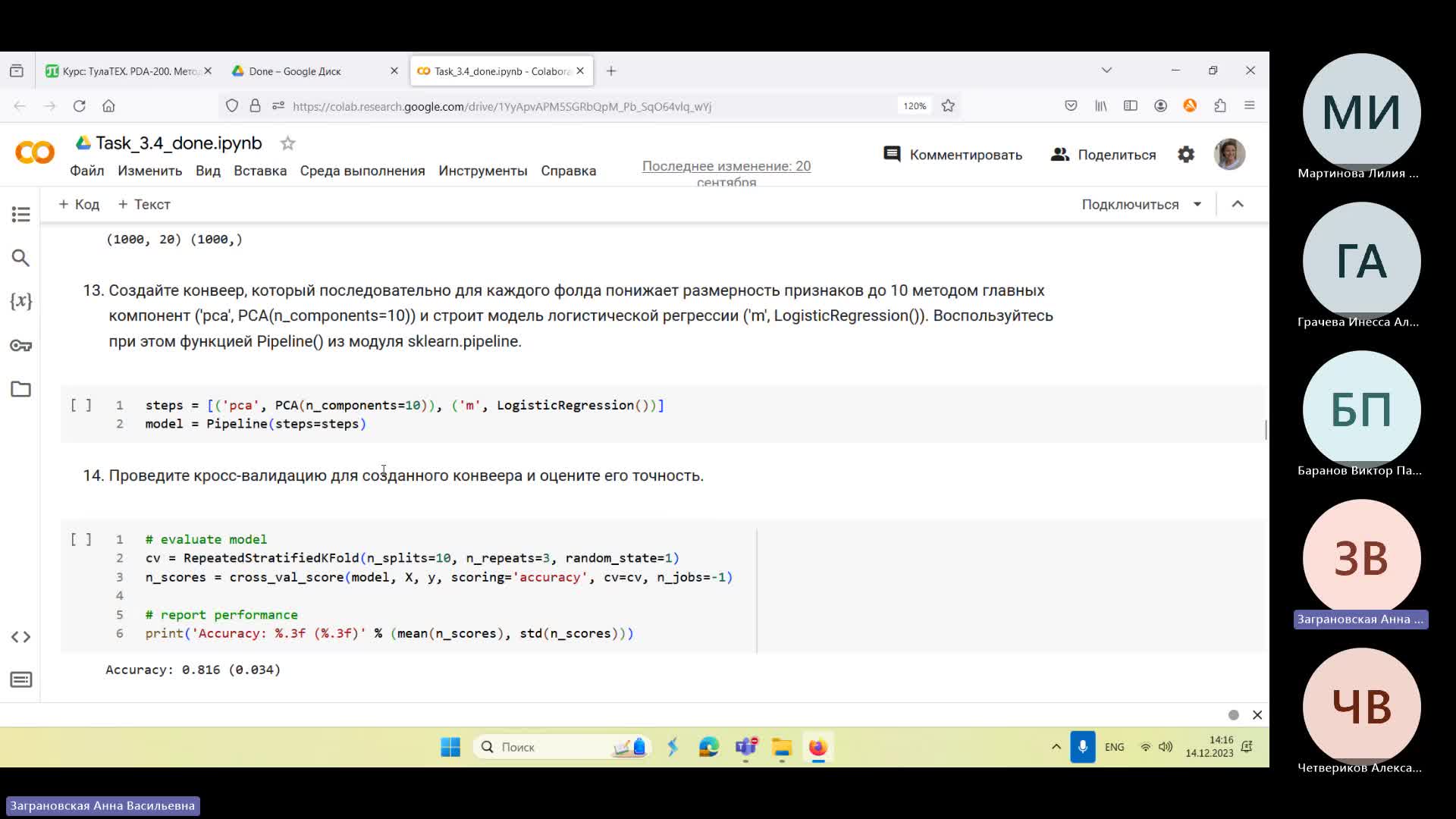Viewport: 1456px width, 819px height.
Task: Open Microsoft Edge from taskbar
Action: (709, 747)
